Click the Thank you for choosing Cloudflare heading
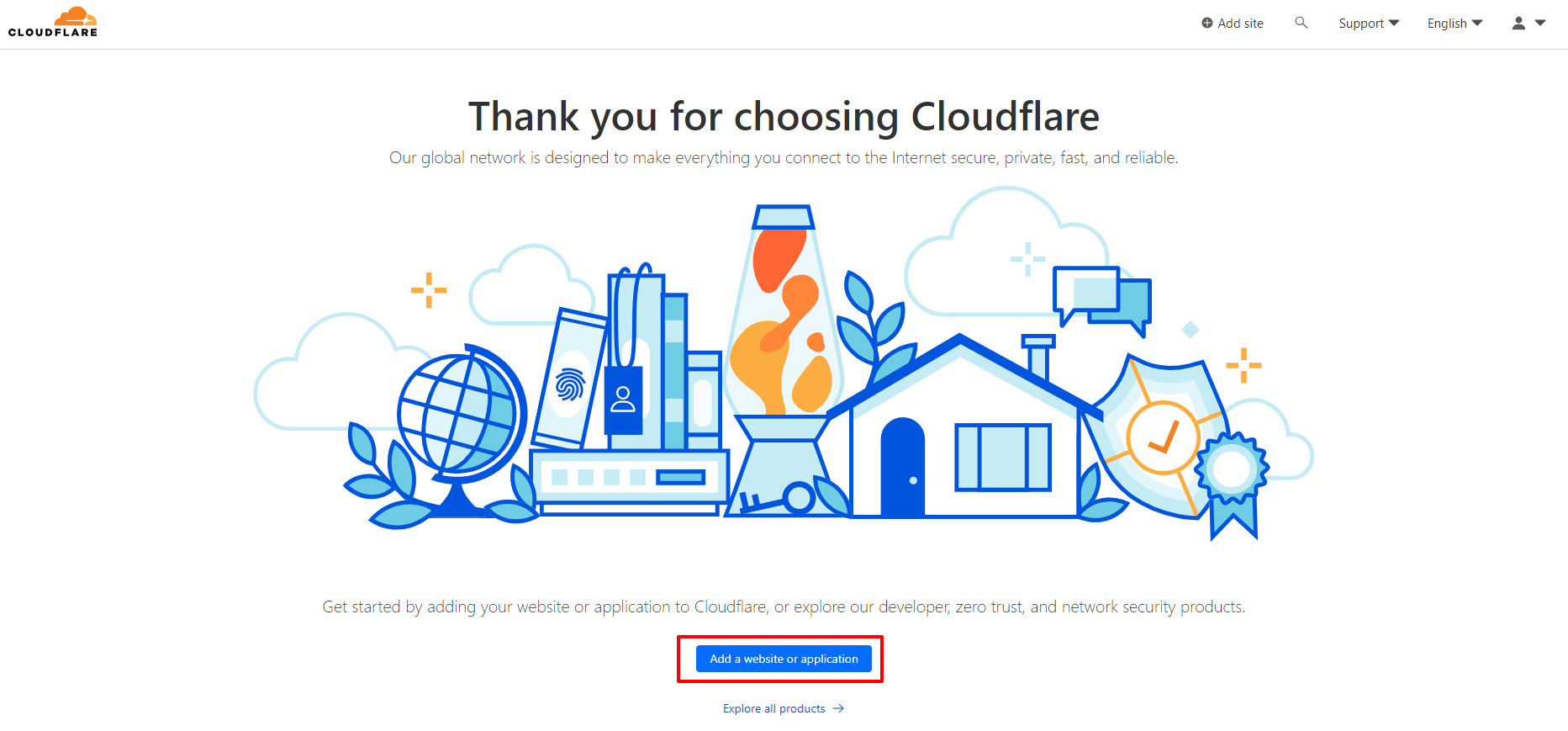The width and height of the screenshot is (1568, 731). (x=784, y=116)
